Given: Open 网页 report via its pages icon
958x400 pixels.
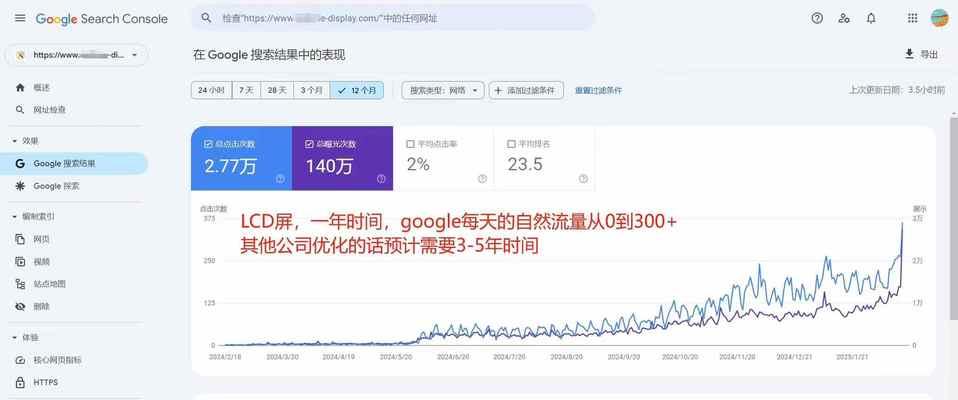Looking at the screenshot, I should coord(20,239).
